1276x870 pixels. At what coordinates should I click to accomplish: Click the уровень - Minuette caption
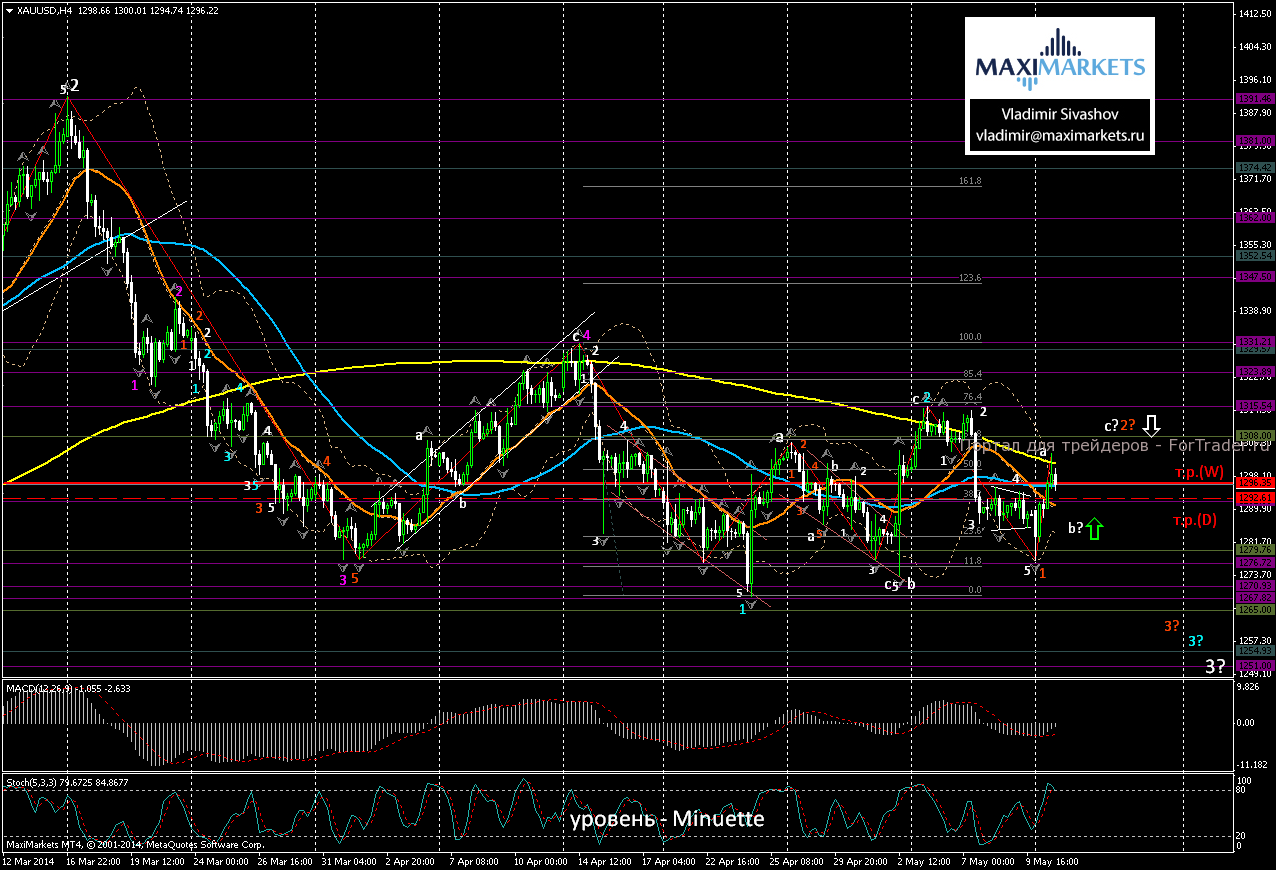pyautogui.click(x=667, y=820)
